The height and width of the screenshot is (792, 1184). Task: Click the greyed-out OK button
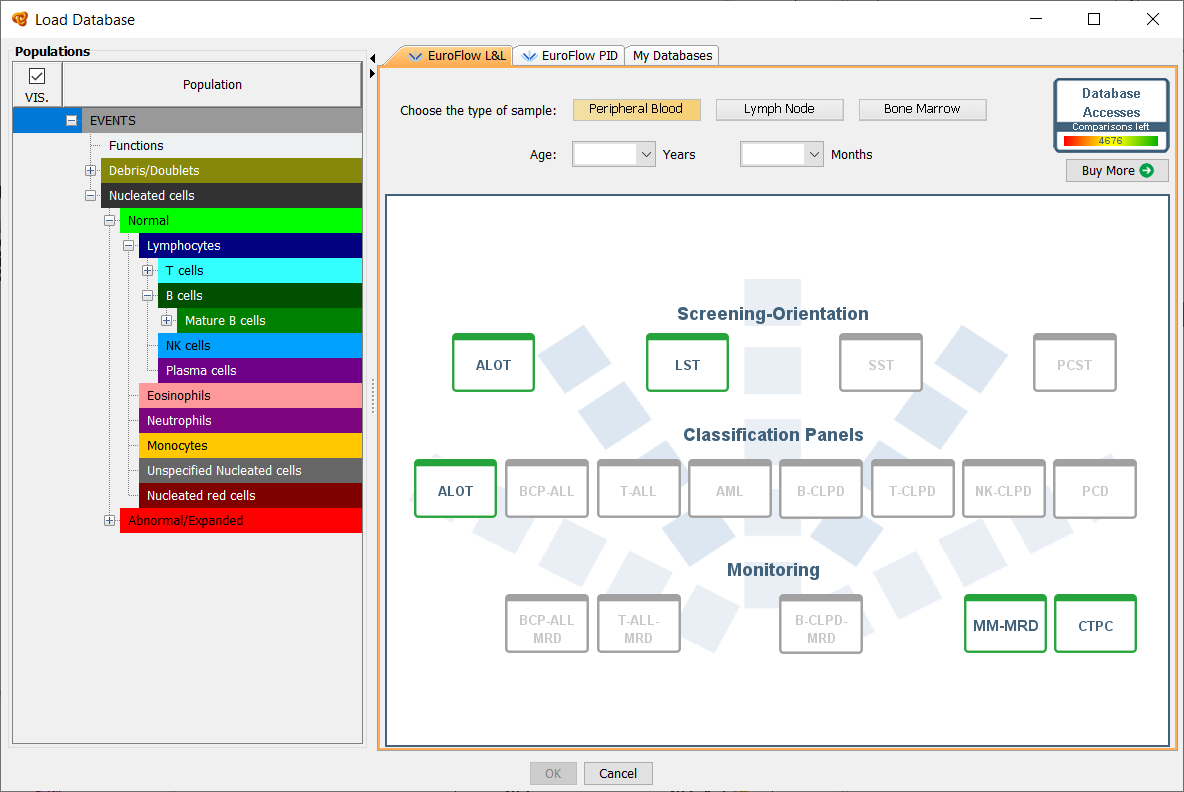pyautogui.click(x=553, y=773)
